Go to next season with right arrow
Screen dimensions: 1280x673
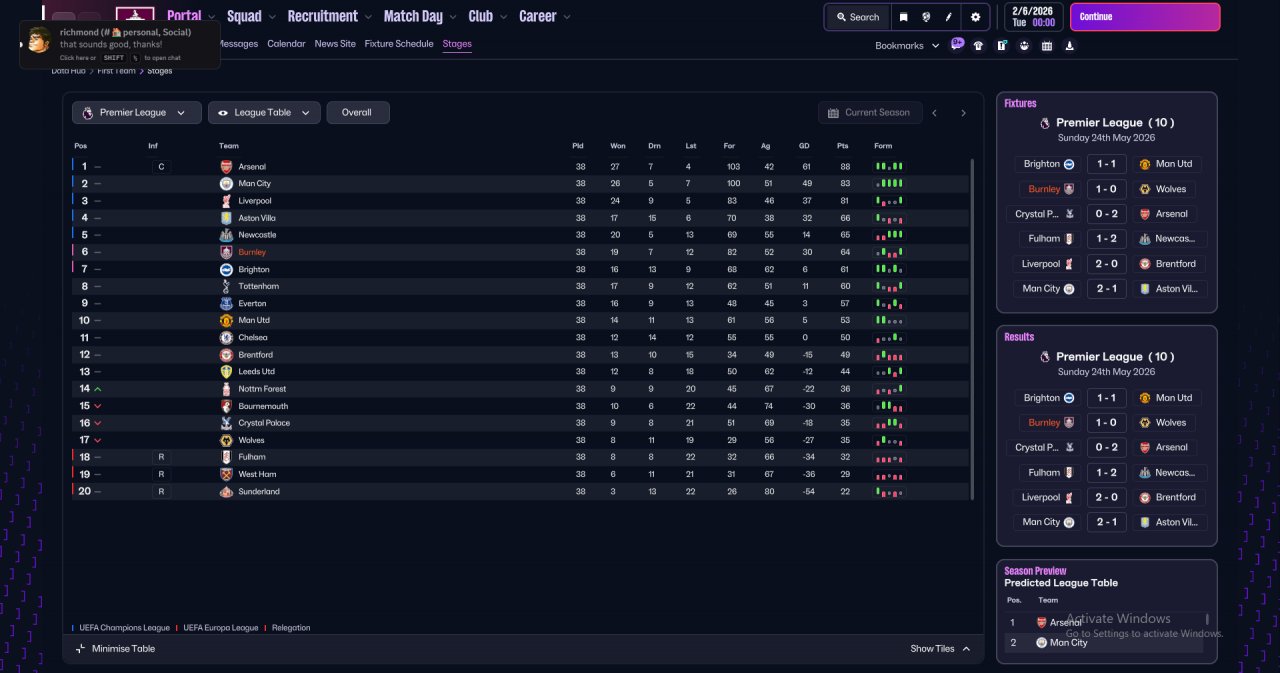click(x=963, y=113)
